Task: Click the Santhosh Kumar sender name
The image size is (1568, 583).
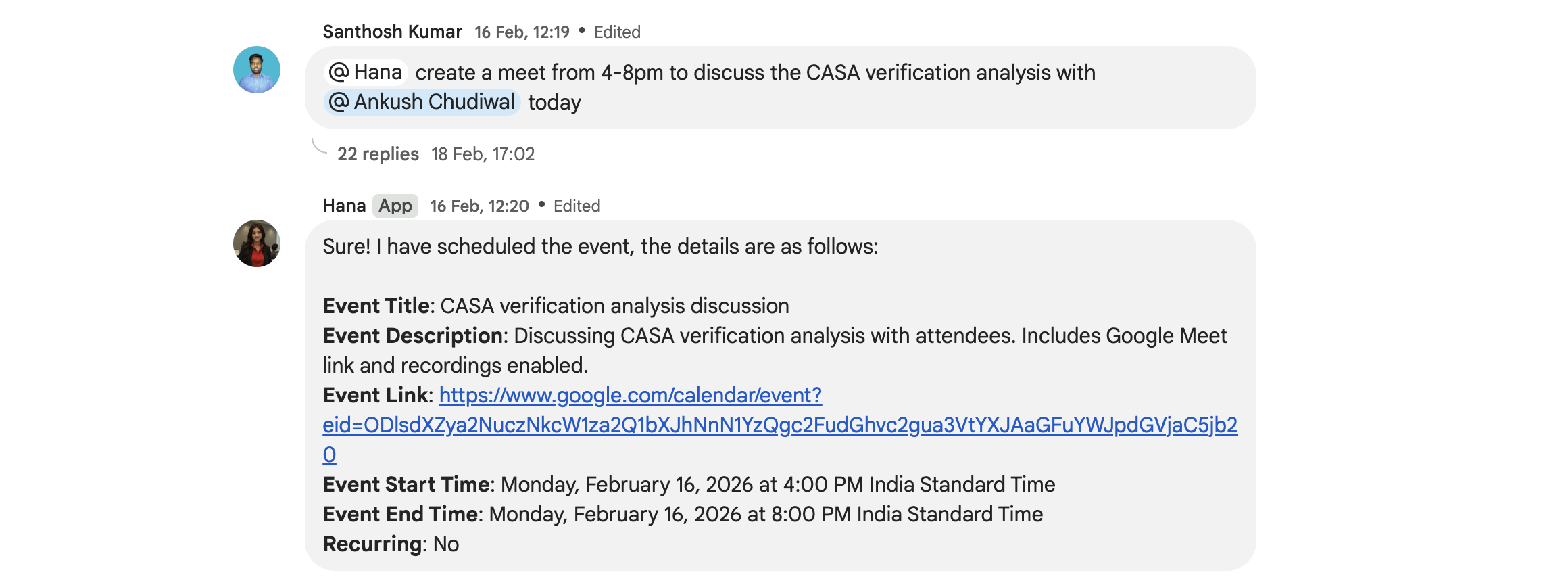Action: point(392,32)
